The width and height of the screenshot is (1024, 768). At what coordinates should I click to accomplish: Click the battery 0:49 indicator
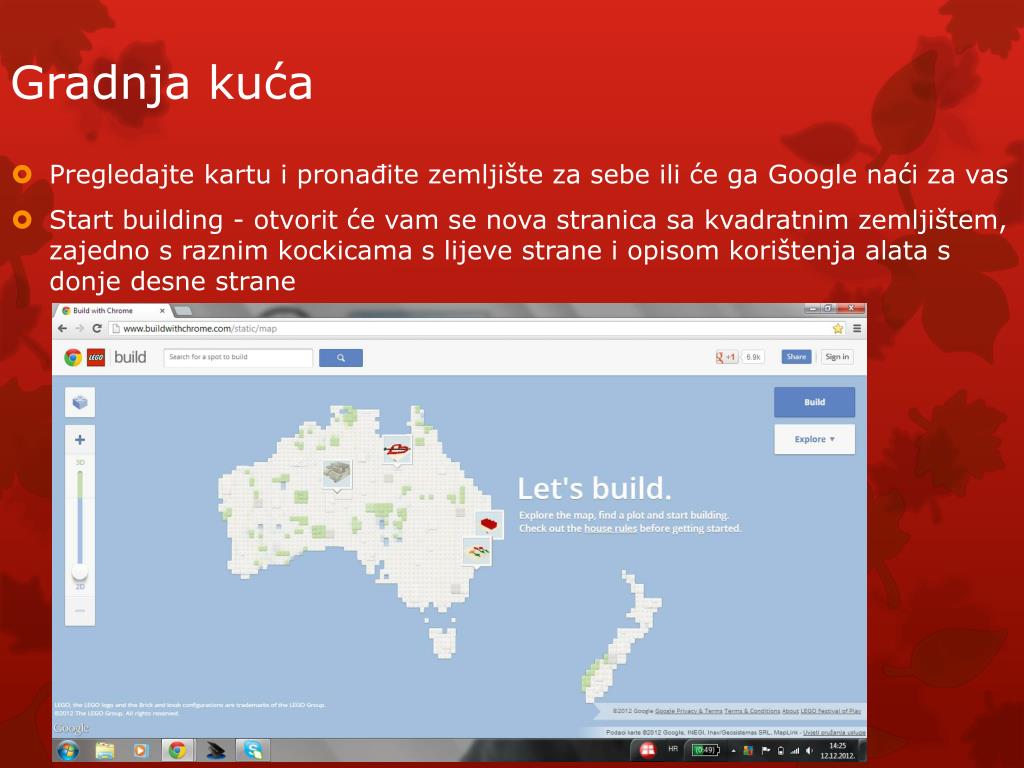705,750
